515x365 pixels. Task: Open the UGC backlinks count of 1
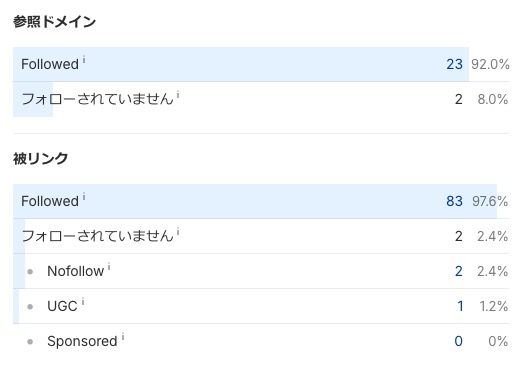click(460, 306)
